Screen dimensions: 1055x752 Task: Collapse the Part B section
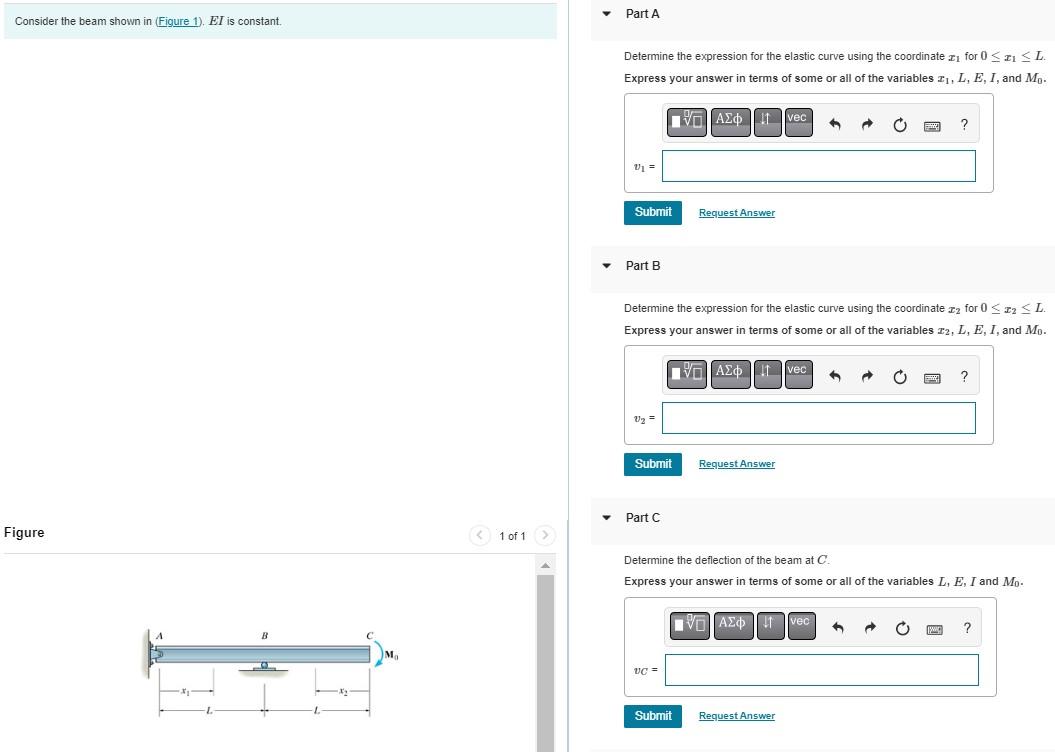(x=606, y=265)
